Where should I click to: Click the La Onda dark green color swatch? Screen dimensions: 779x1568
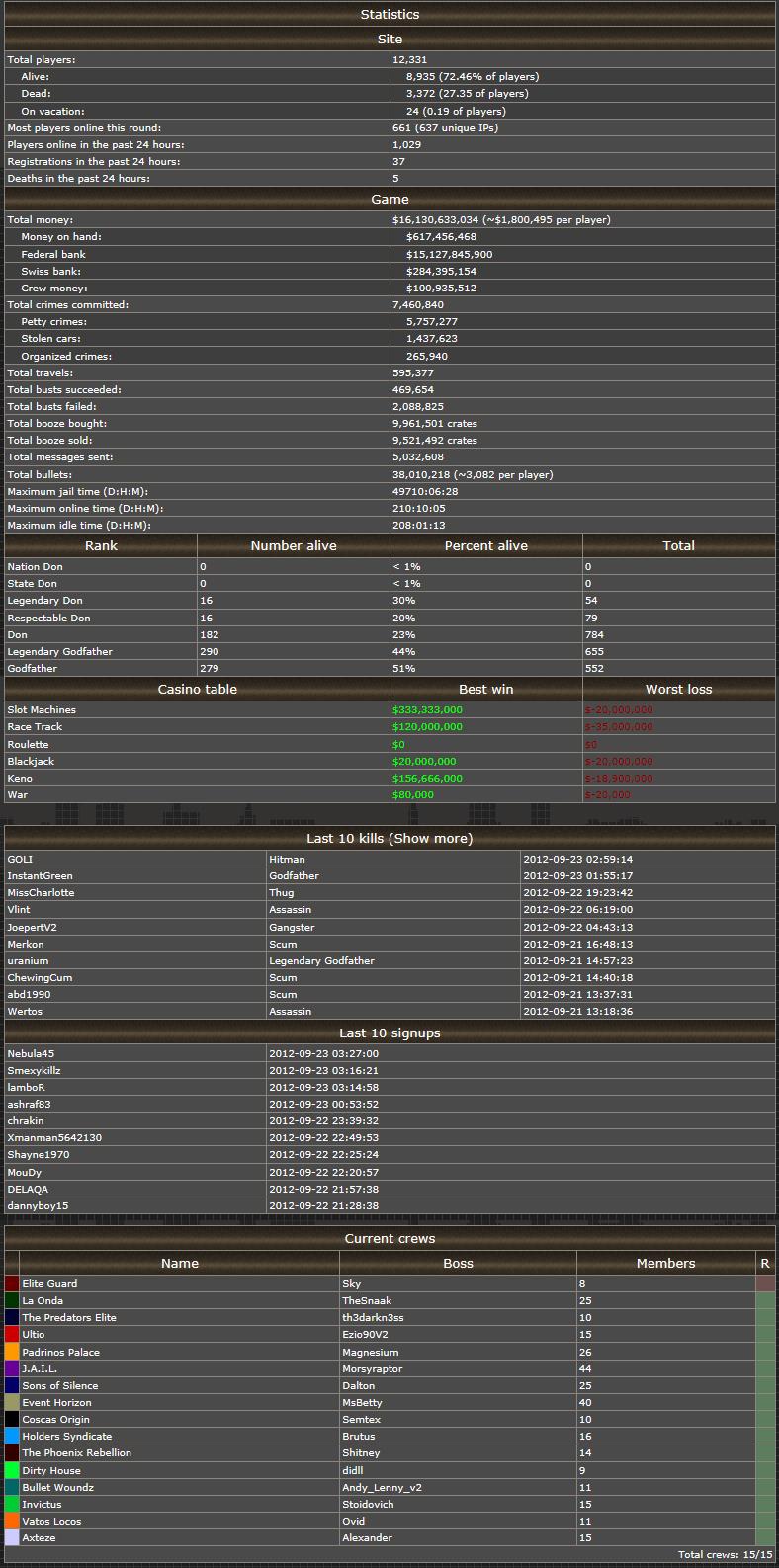(12, 1301)
